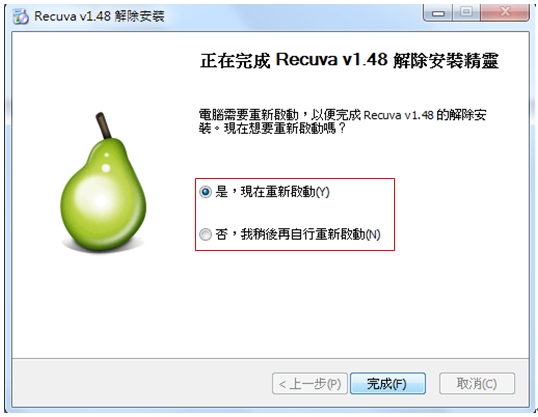Click the empty space between the two radio options
Screen dimensions: 538x417
pyautogui.click(x=295, y=213)
